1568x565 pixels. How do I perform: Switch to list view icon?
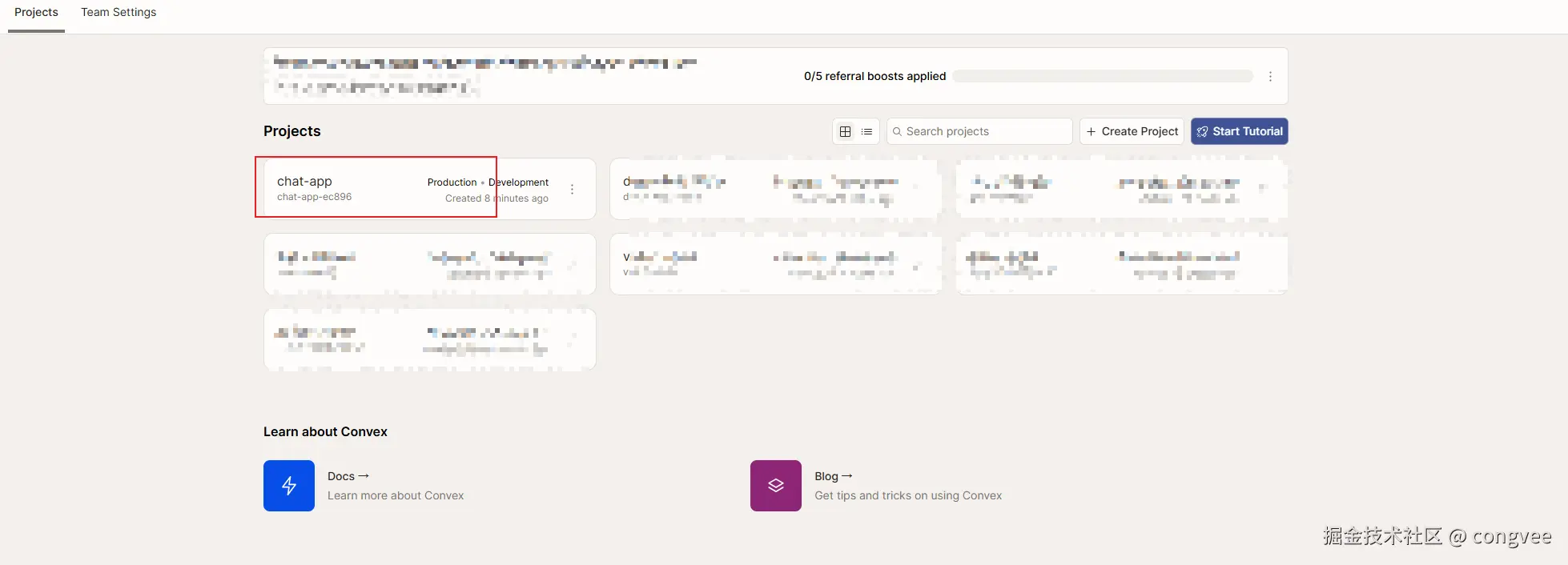click(x=866, y=131)
